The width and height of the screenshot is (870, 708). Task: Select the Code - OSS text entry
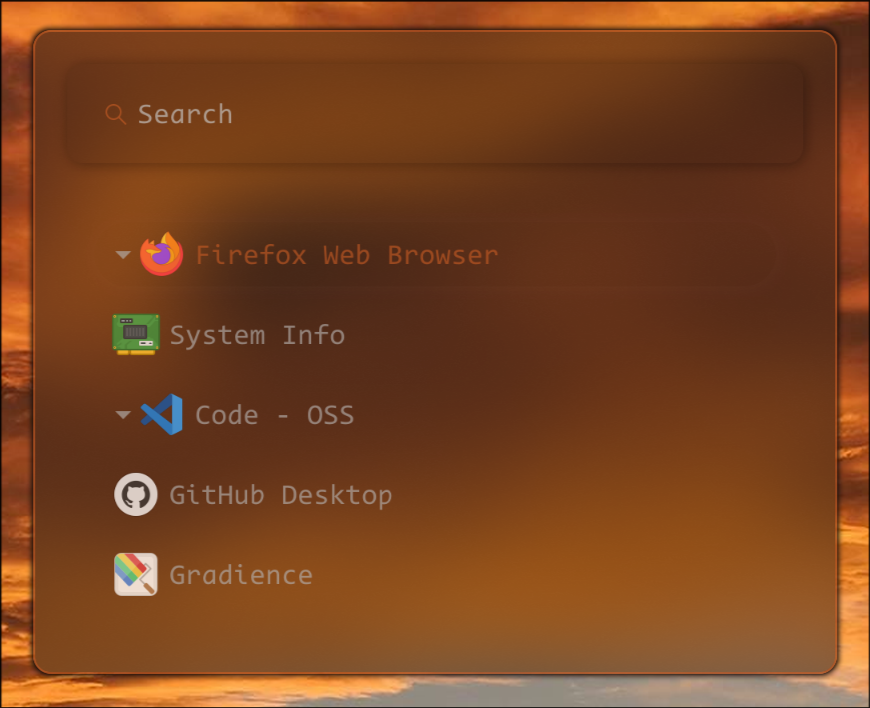(274, 415)
